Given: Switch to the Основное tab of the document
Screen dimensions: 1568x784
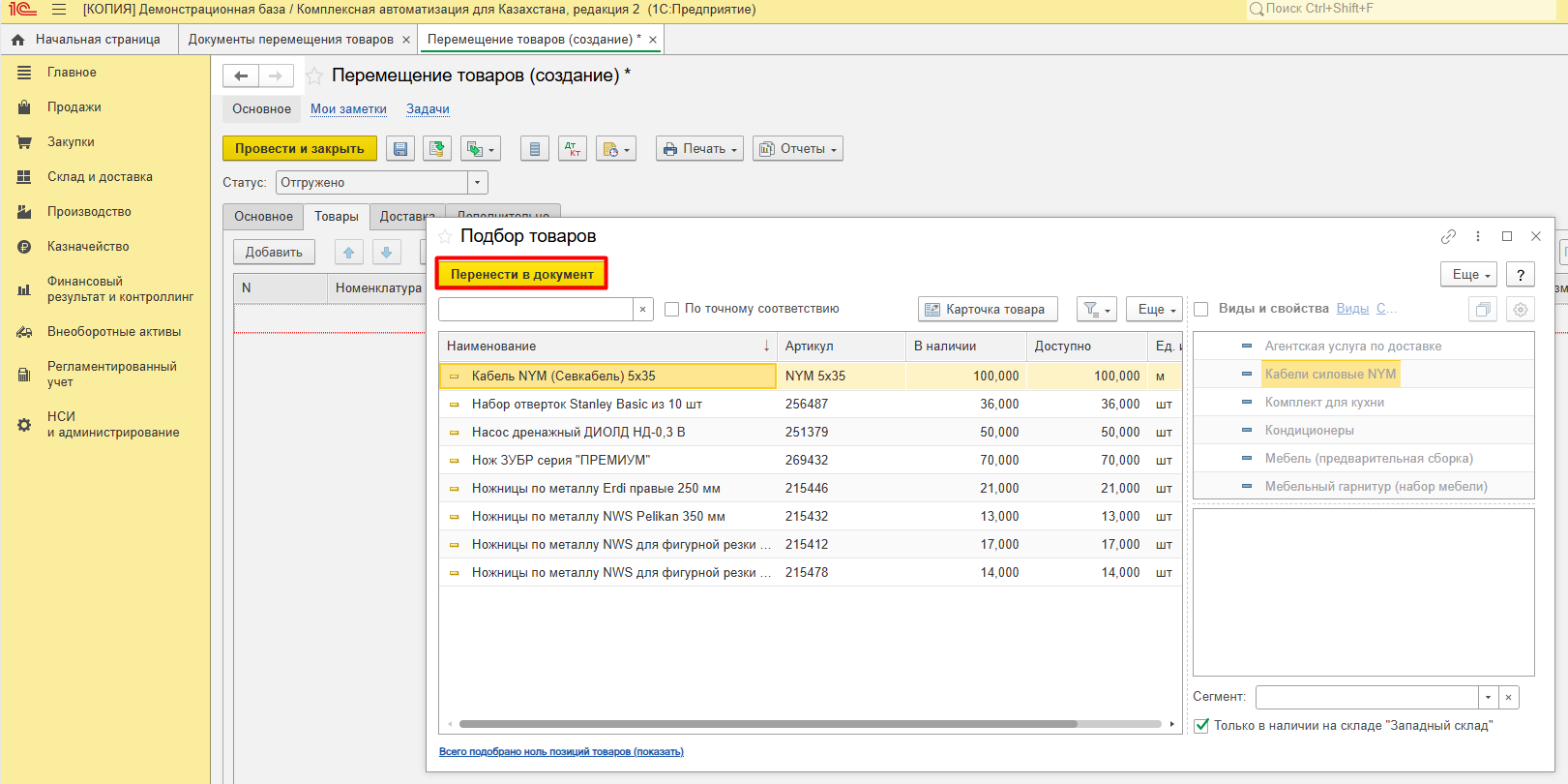Looking at the screenshot, I should click(263, 217).
